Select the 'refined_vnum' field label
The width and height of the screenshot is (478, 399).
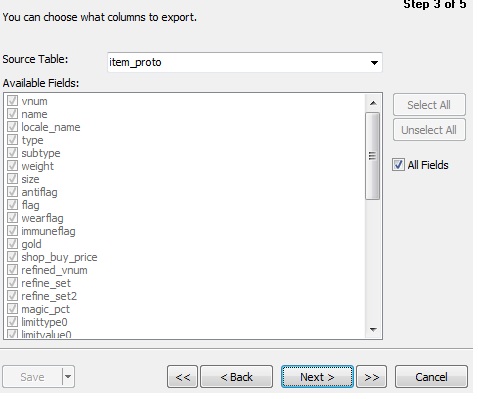click(54, 270)
